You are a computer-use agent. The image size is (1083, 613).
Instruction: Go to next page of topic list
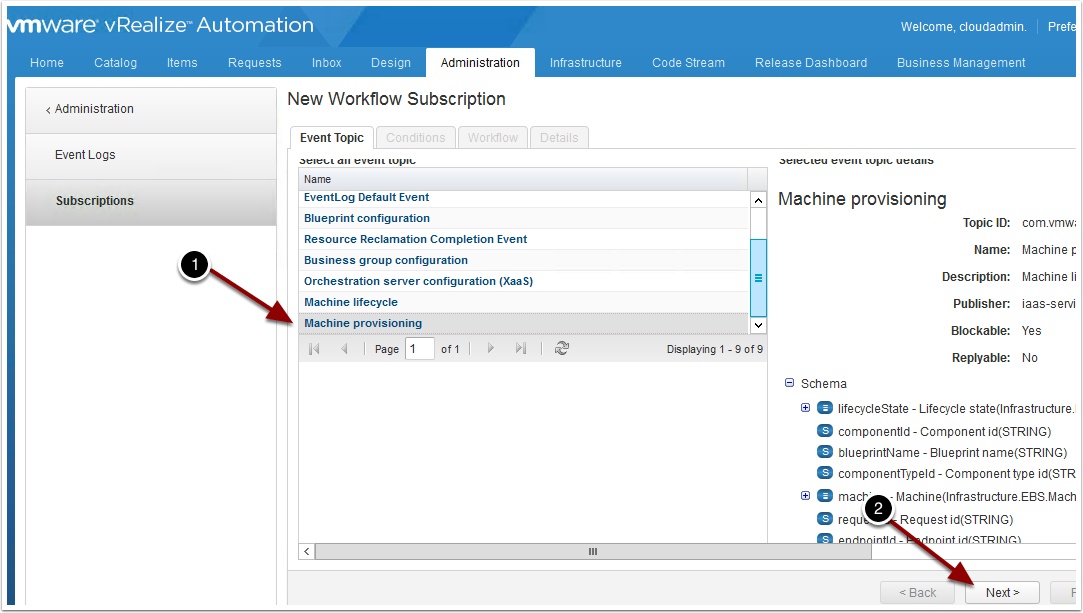[x=490, y=349]
